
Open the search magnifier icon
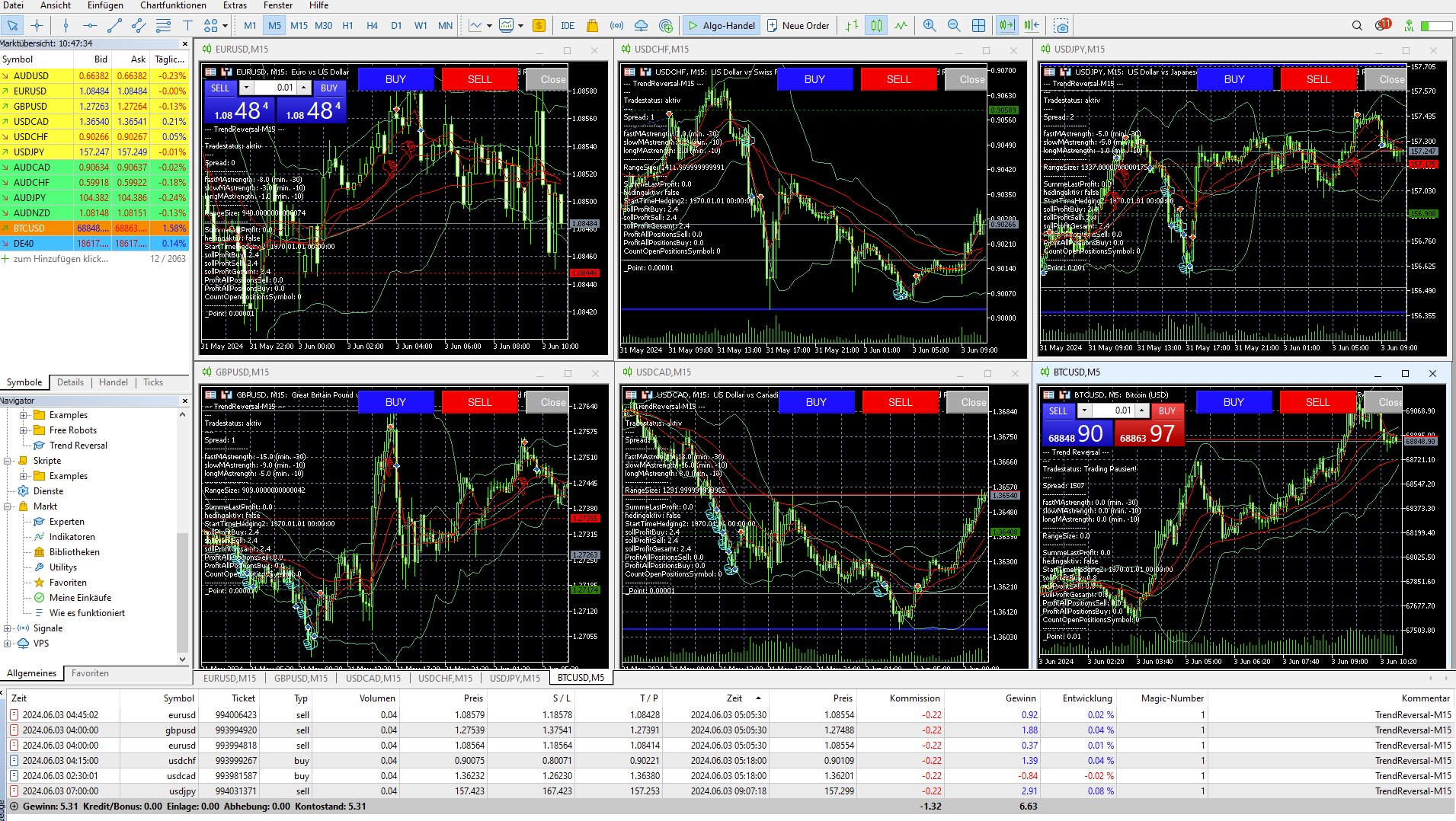[x=1357, y=25]
